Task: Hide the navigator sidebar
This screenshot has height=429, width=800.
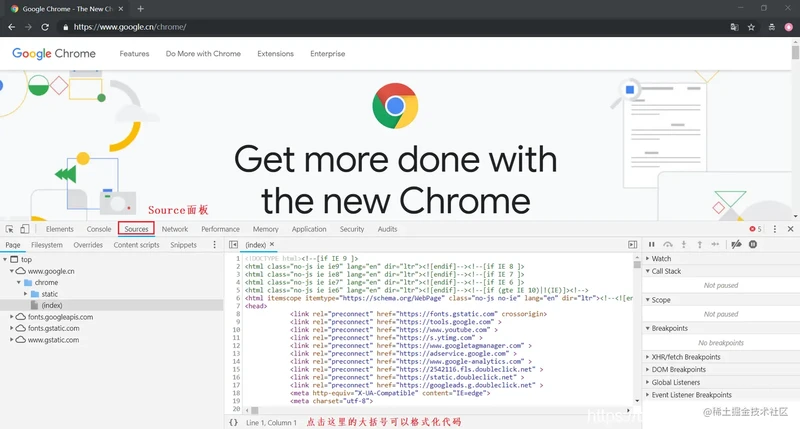Action: pos(233,245)
